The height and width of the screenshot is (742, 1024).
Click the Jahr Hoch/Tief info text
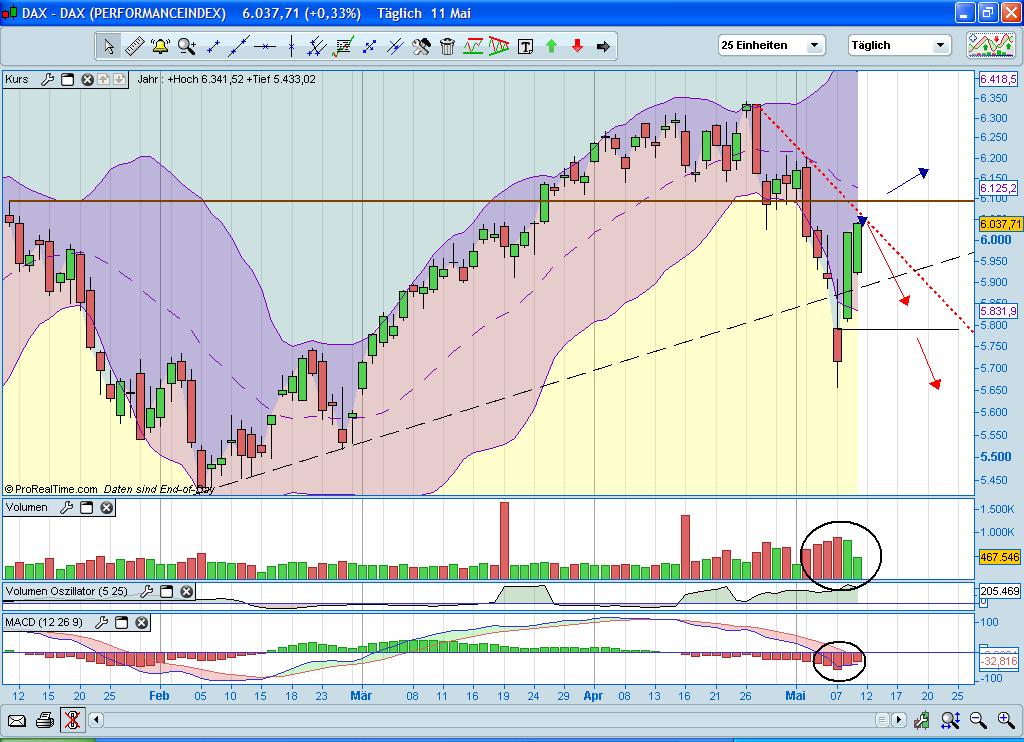point(227,80)
